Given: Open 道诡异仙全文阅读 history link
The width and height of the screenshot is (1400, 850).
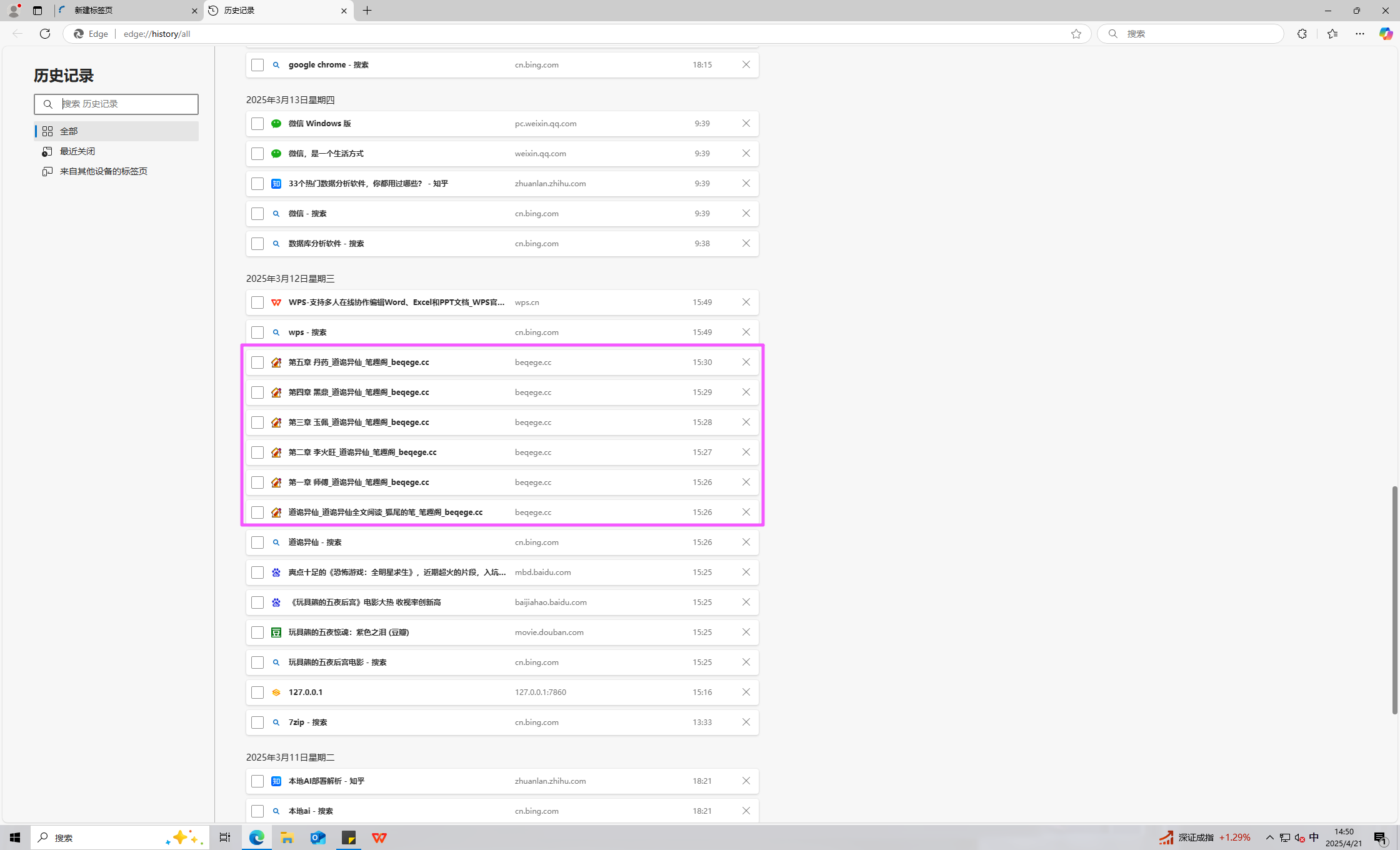Looking at the screenshot, I should 385,512.
